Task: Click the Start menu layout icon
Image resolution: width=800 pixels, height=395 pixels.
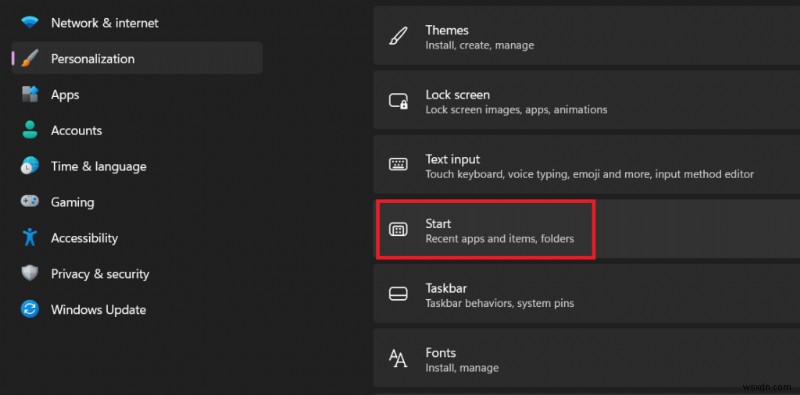Action: (x=398, y=230)
